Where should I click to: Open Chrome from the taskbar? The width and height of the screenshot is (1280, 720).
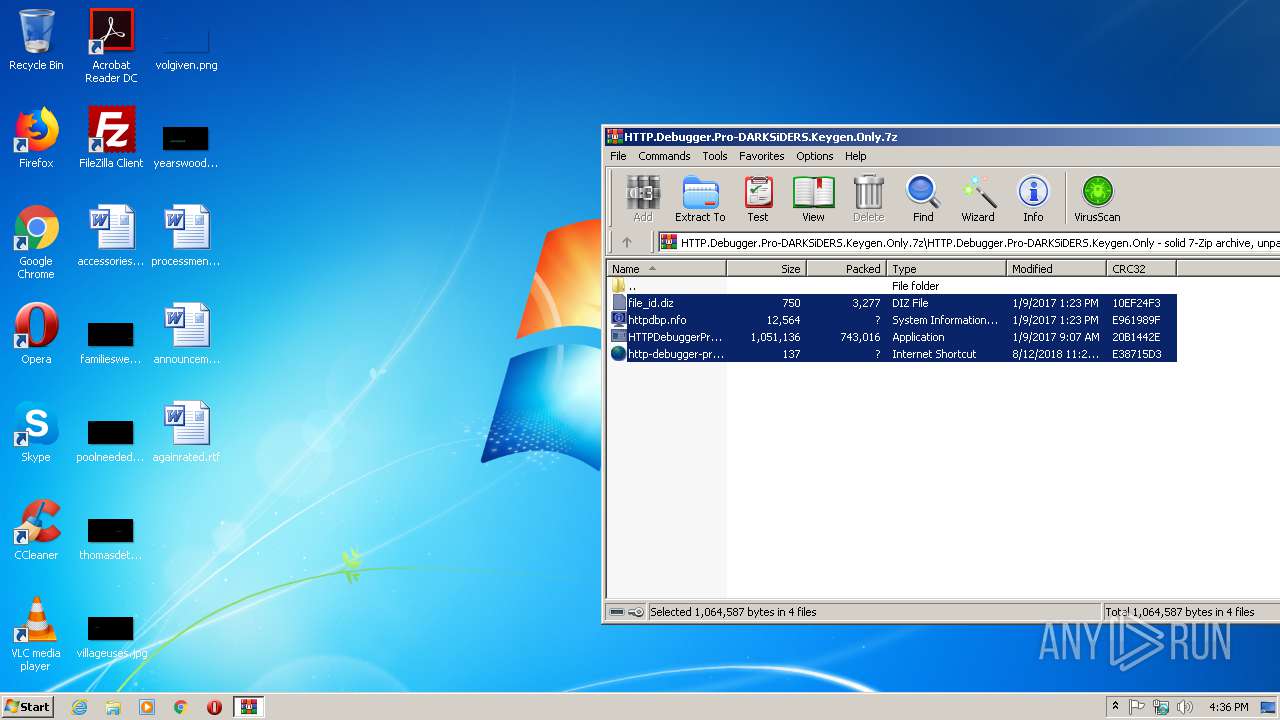click(x=181, y=707)
